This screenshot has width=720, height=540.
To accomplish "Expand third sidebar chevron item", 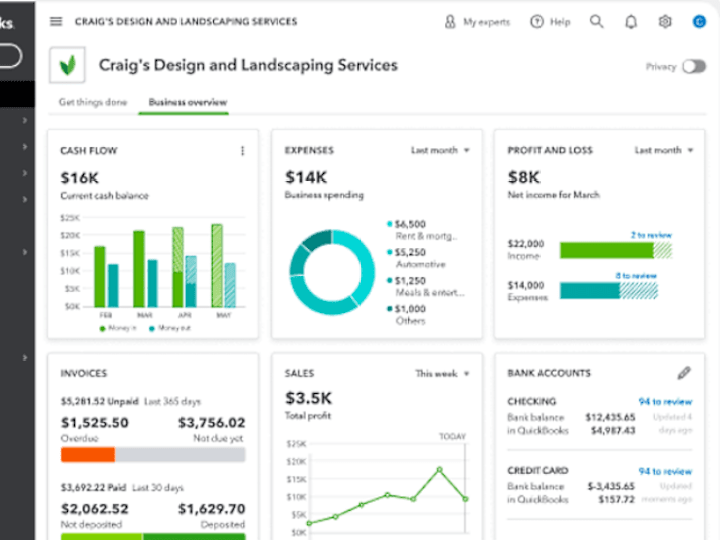I will pos(25,173).
